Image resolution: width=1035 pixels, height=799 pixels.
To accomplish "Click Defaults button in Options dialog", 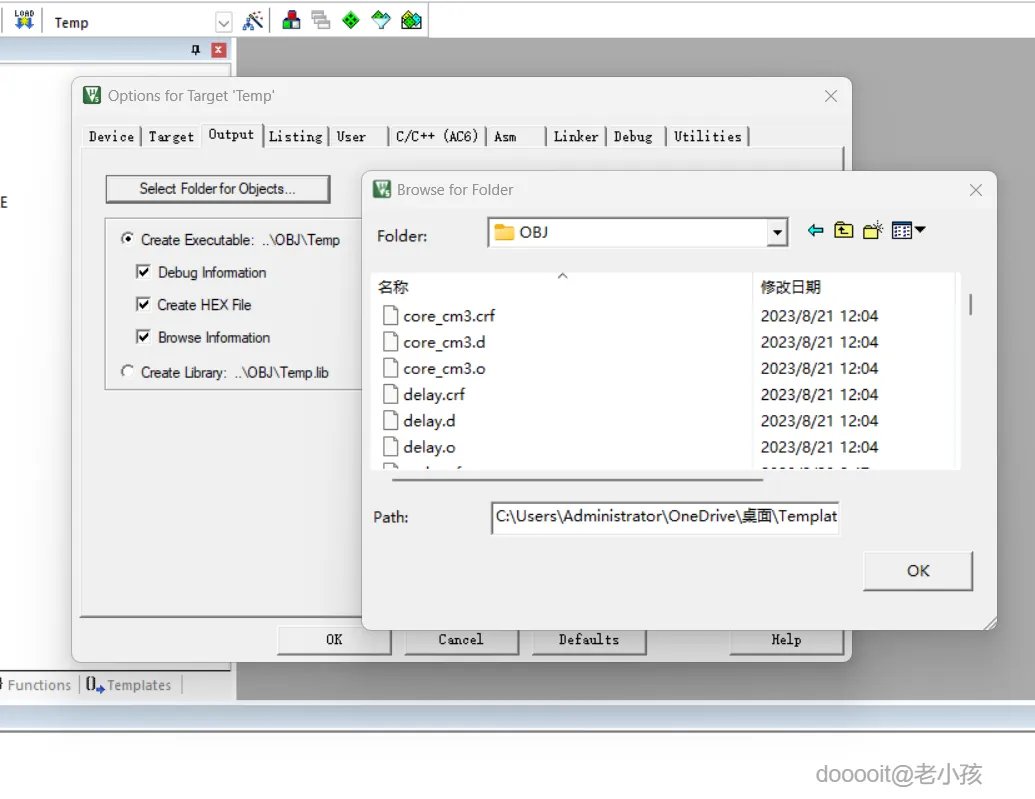I will pyautogui.click(x=589, y=640).
